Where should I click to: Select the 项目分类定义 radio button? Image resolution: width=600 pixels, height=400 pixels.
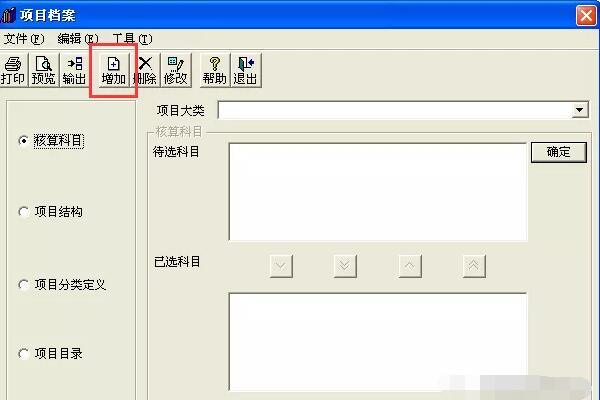24,284
